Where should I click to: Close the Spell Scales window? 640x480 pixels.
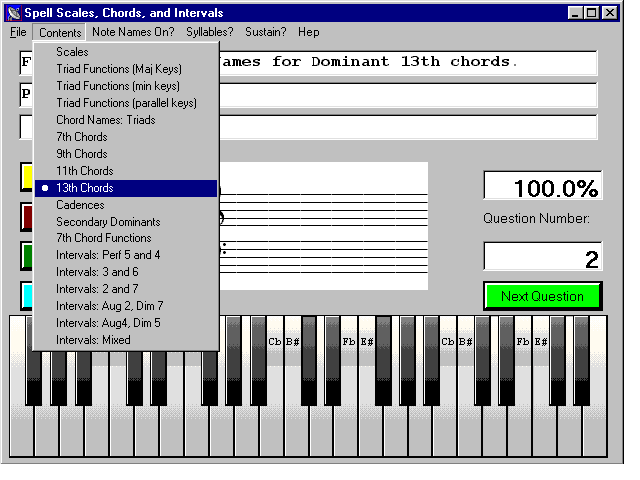[x=610, y=13]
